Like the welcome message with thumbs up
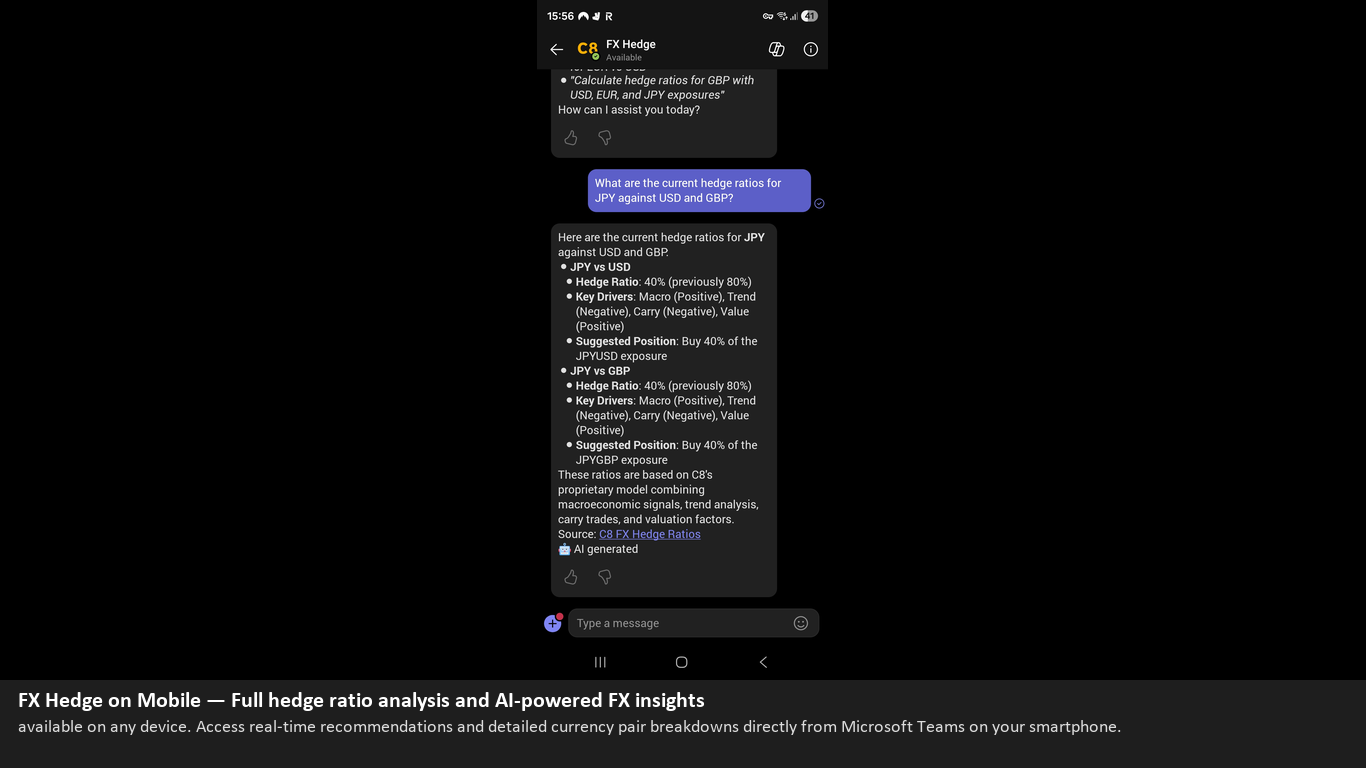 tap(571, 138)
